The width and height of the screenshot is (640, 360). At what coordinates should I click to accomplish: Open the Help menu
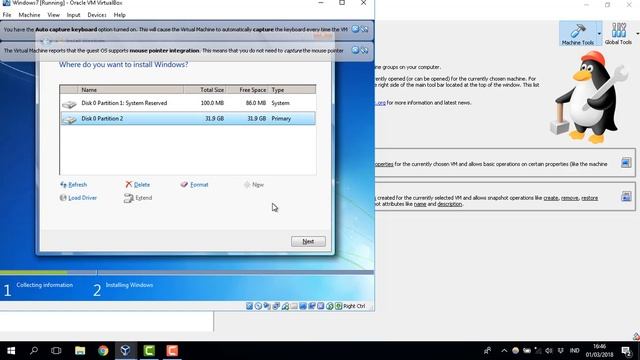120,15
